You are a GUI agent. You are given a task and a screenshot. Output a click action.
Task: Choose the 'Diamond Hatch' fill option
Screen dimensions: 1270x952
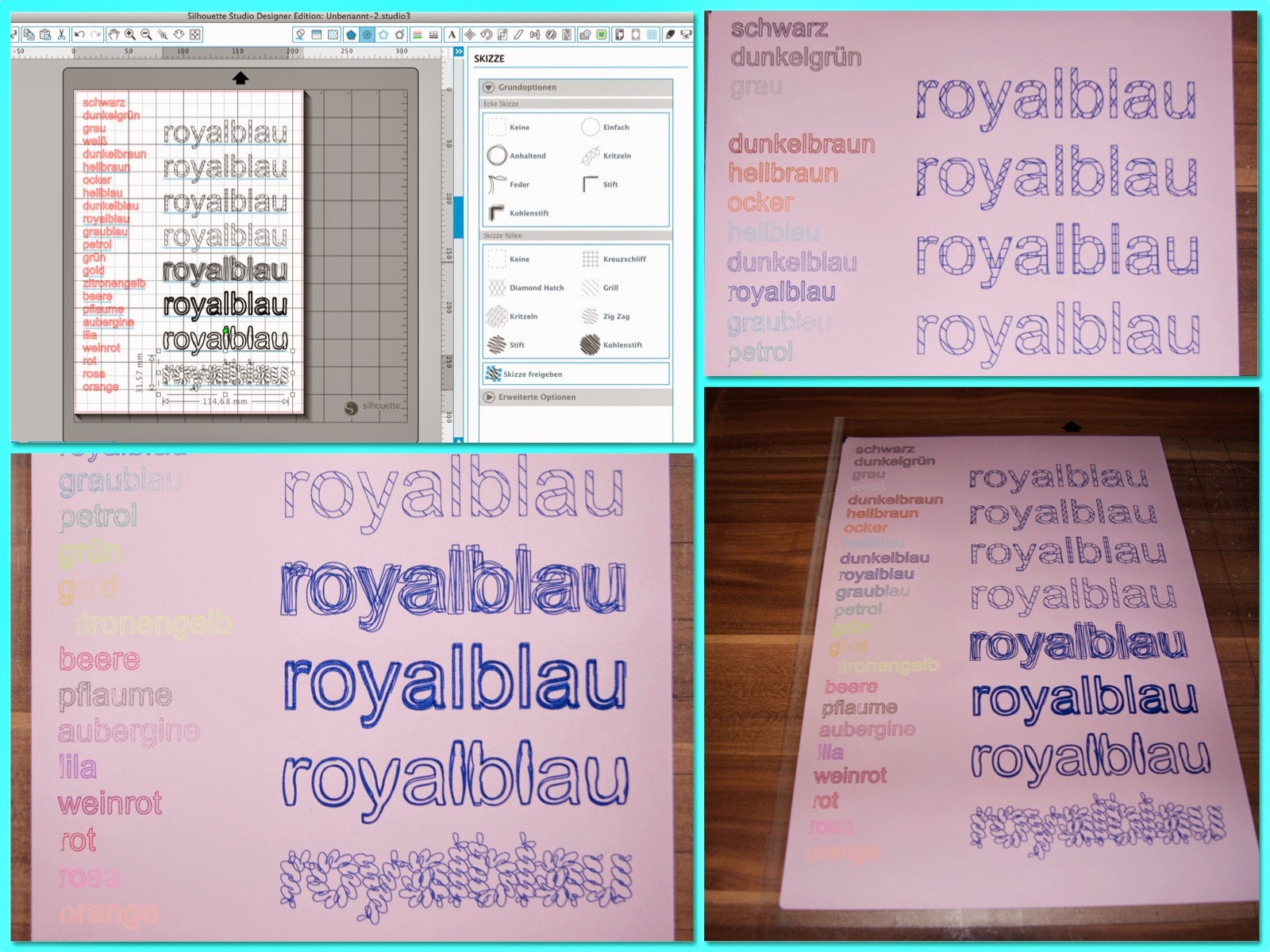pos(525,287)
